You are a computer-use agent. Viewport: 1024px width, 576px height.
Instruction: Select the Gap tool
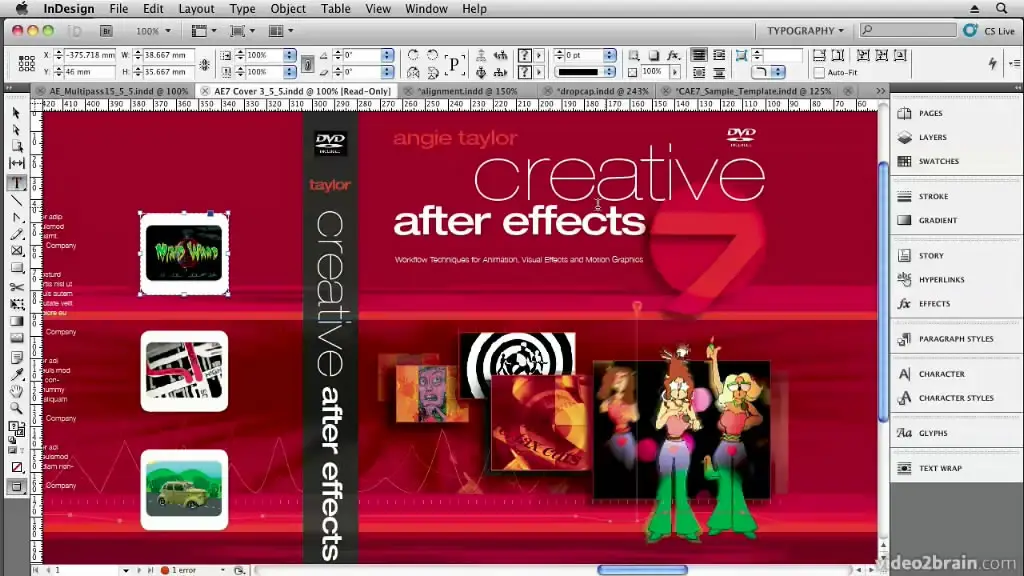(x=16, y=163)
